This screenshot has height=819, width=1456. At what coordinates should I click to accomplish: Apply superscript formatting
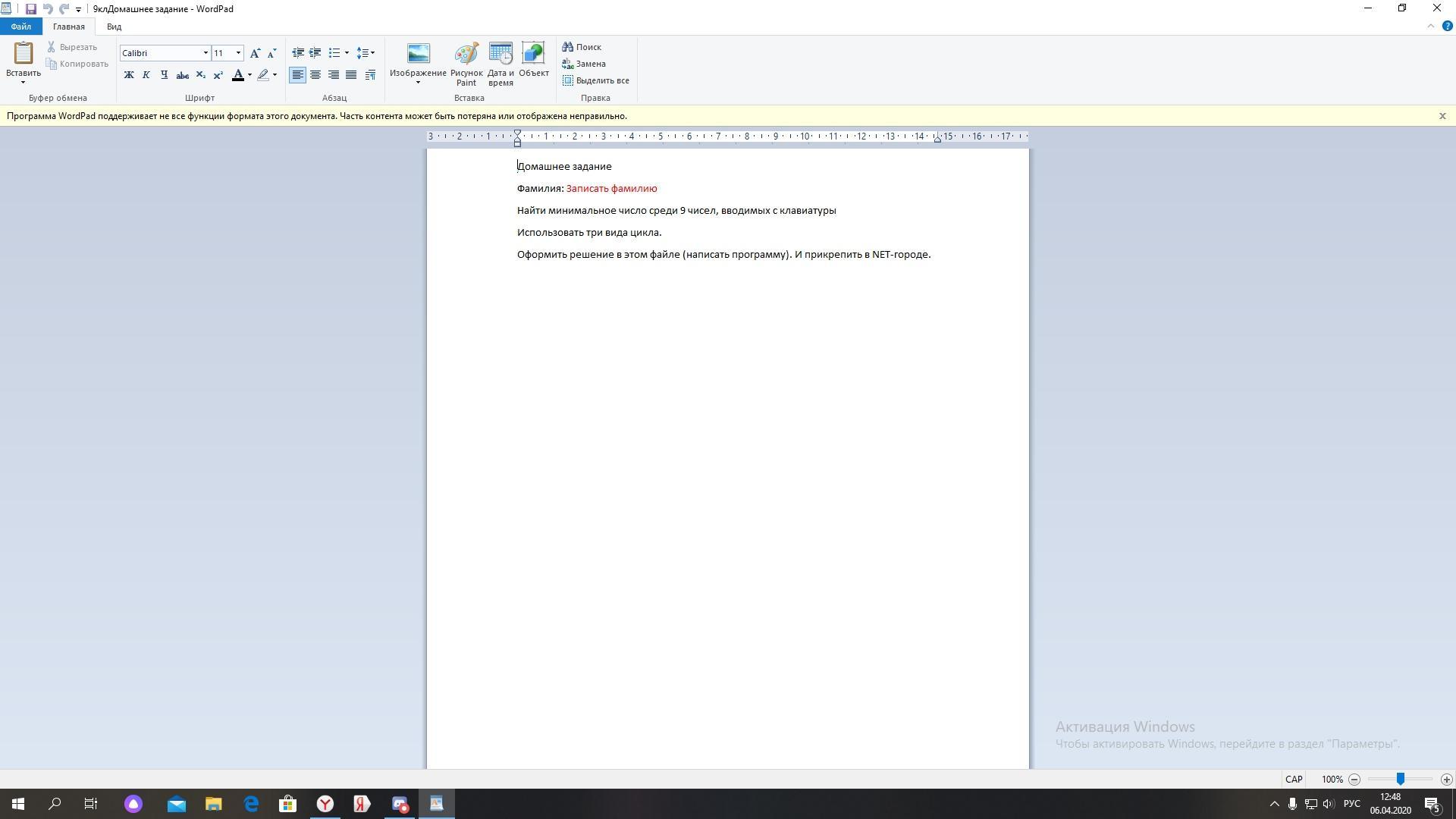point(218,75)
